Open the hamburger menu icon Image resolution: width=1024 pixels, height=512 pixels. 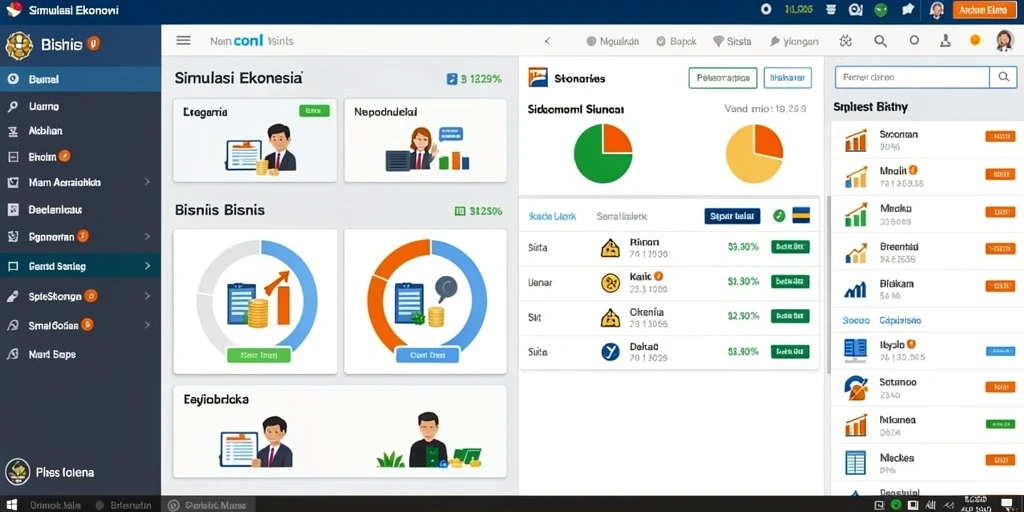coord(184,40)
